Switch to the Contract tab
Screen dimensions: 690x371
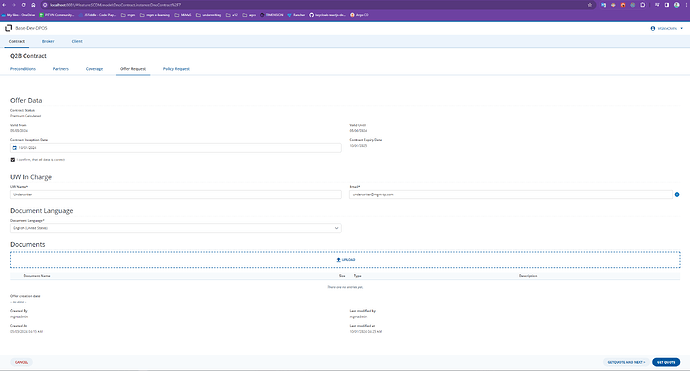click(x=17, y=41)
